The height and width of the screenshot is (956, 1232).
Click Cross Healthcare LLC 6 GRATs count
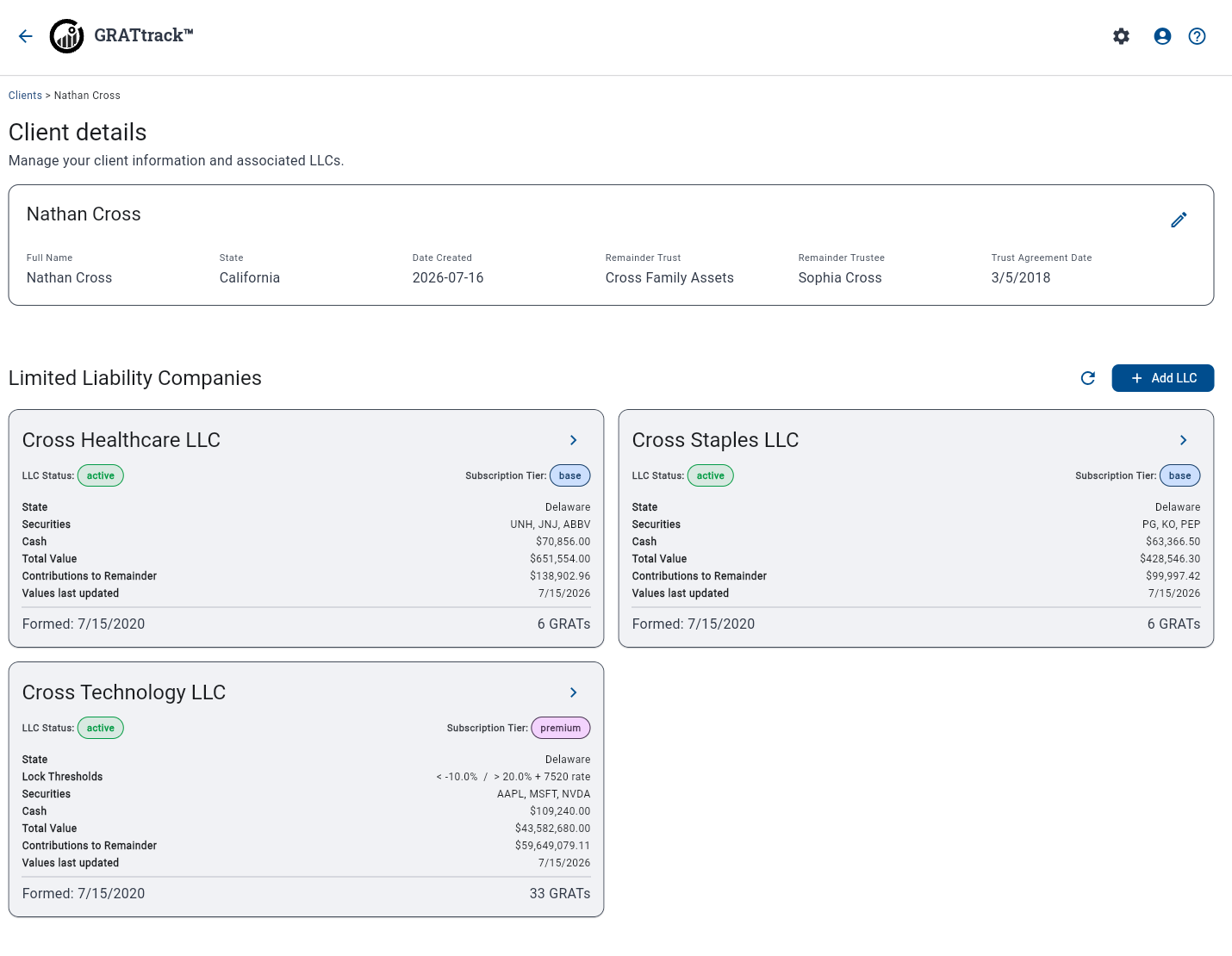tap(564, 624)
